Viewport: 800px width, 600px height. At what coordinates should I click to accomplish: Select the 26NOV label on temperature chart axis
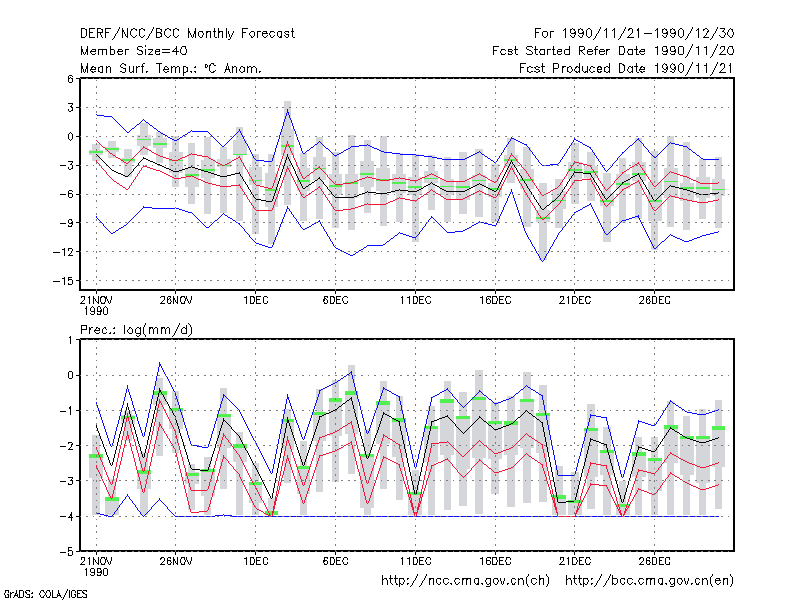[176, 300]
